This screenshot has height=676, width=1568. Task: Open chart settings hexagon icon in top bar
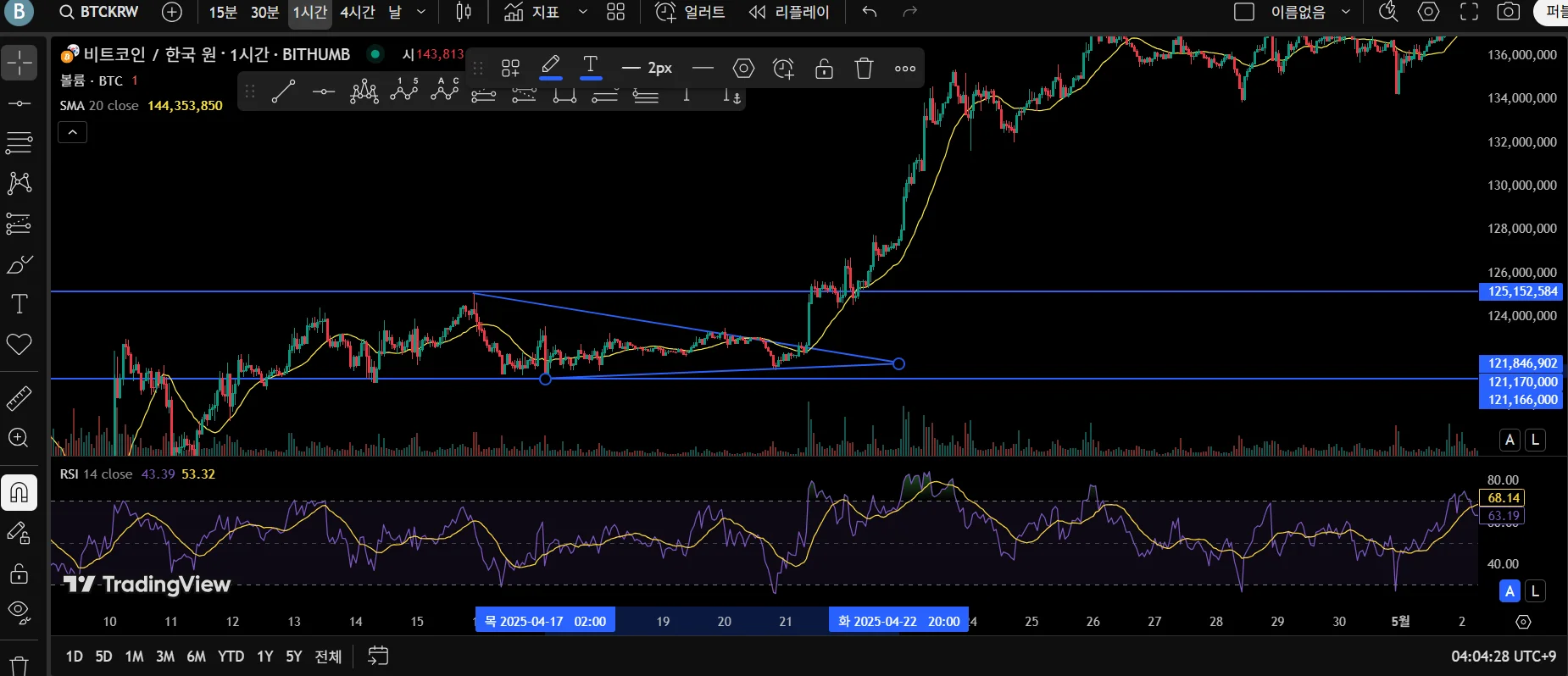pyautogui.click(x=1429, y=12)
